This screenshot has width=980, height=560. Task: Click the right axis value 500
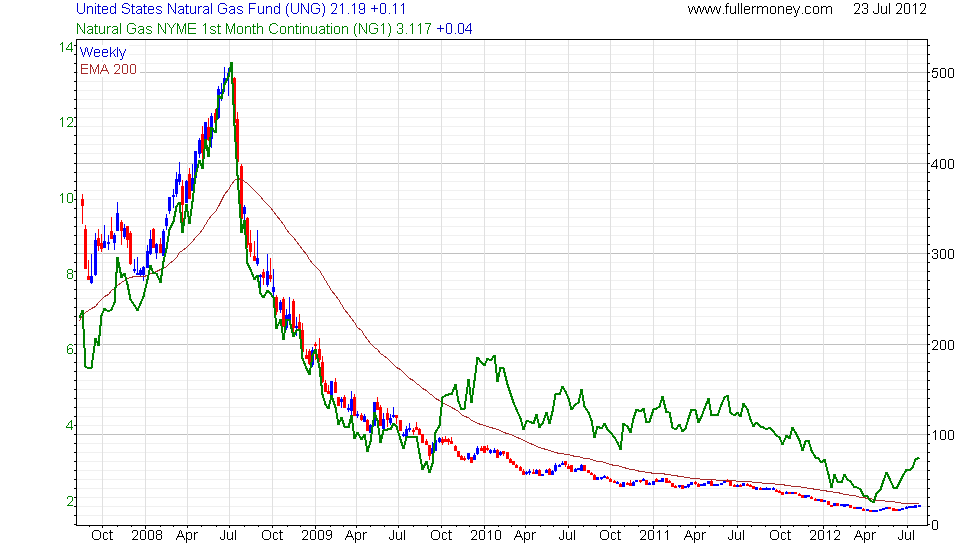click(x=943, y=73)
